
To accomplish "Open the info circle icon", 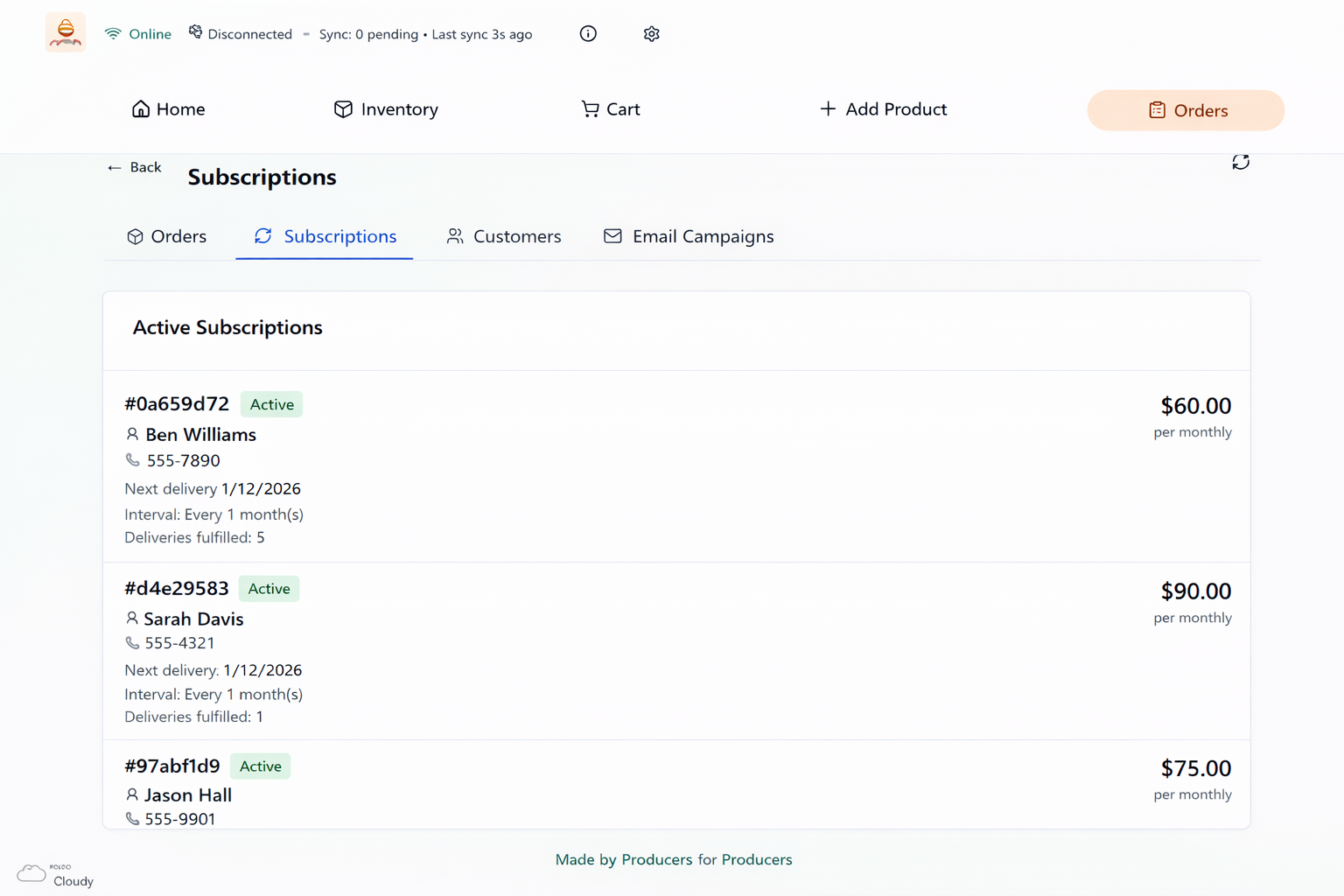I will pyautogui.click(x=588, y=34).
